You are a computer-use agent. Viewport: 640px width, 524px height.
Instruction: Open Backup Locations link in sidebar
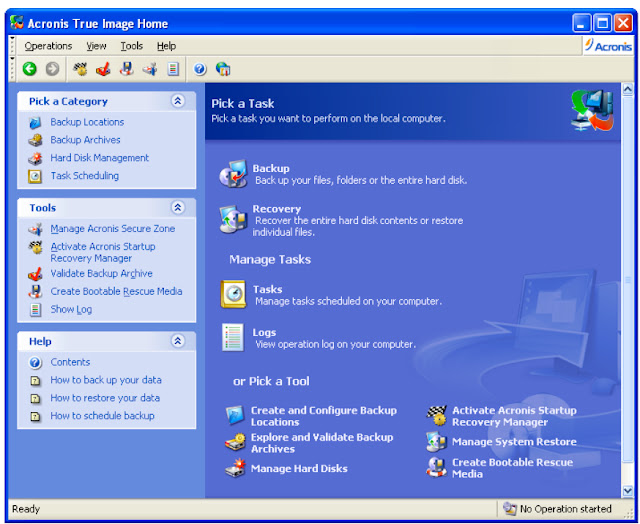pyautogui.click(x=87, y=122)
